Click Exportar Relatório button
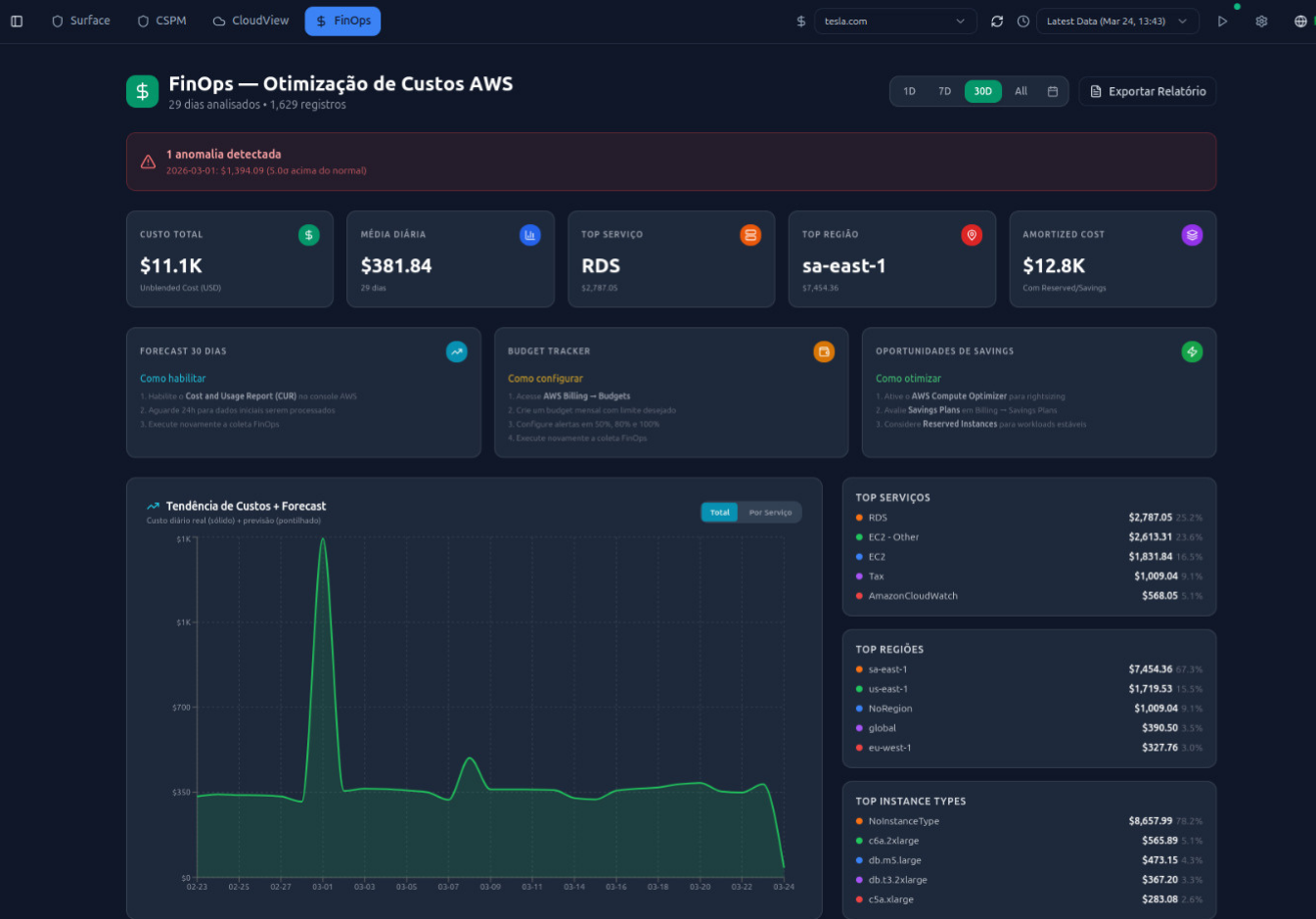Screen dimensions: 1316x919 pyautogui.click(x=1147, y=91)
